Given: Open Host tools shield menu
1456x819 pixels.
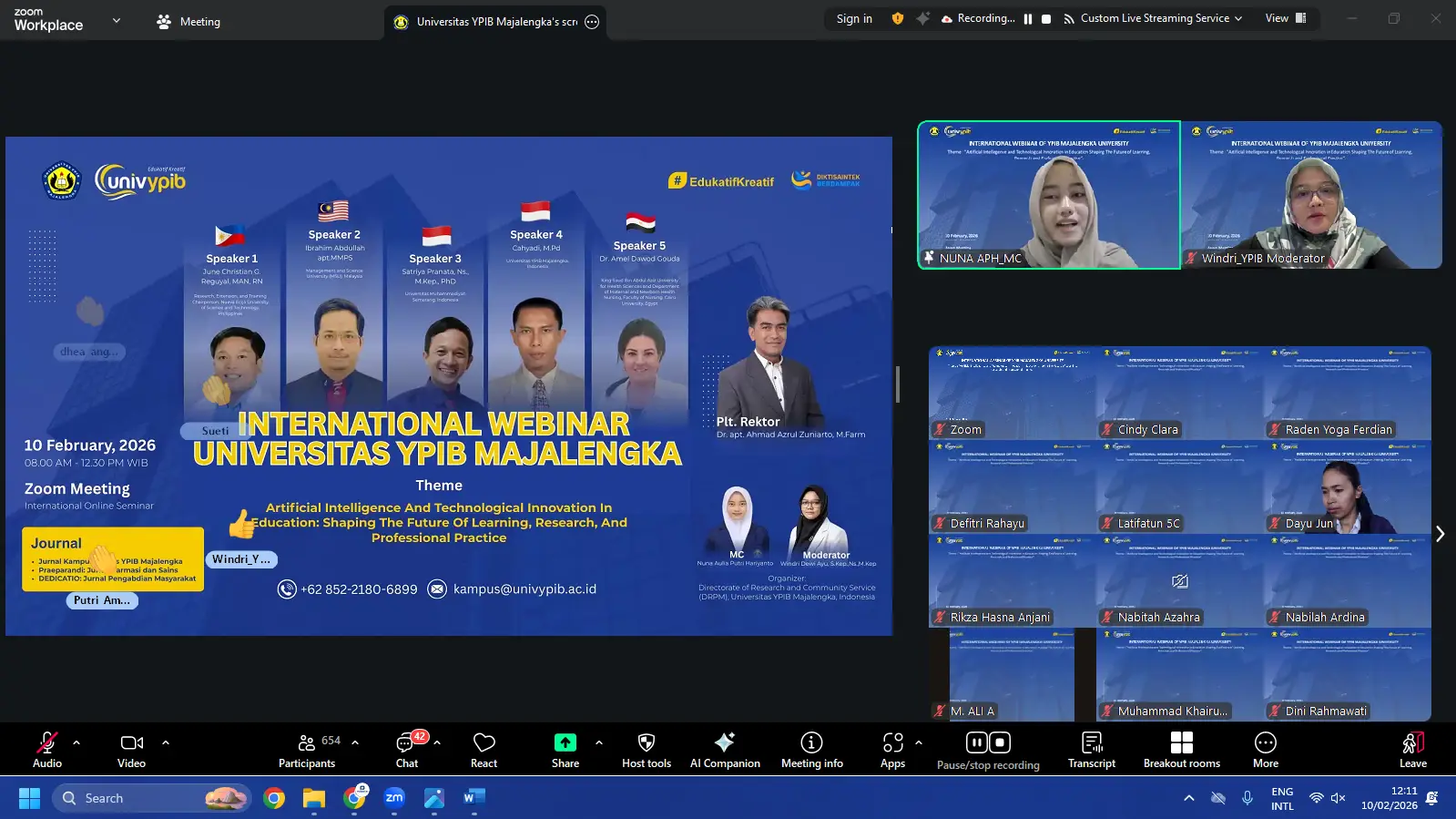Looking at the screenshot, I should coord(647,750).
